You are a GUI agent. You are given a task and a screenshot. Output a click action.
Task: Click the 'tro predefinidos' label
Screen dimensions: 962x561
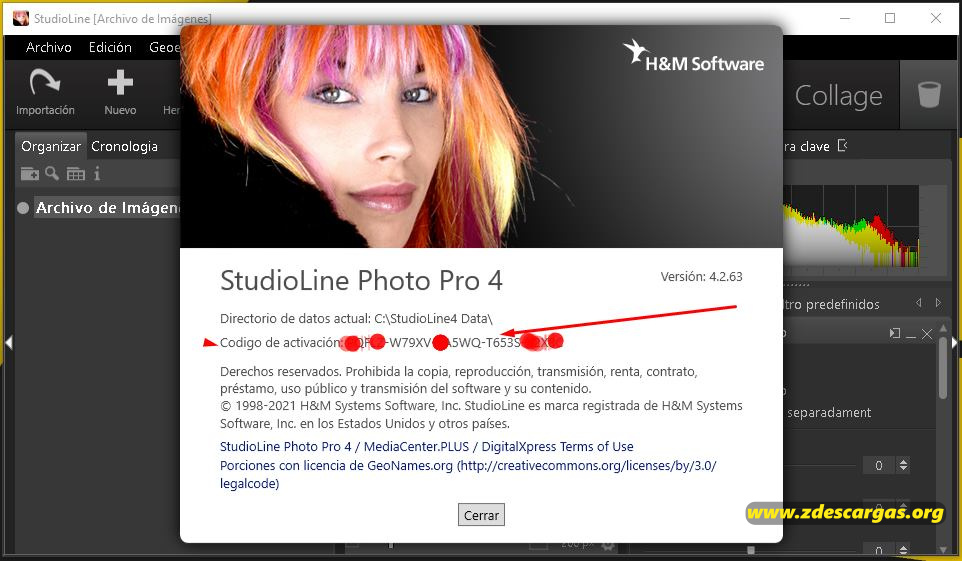point(831,304)
